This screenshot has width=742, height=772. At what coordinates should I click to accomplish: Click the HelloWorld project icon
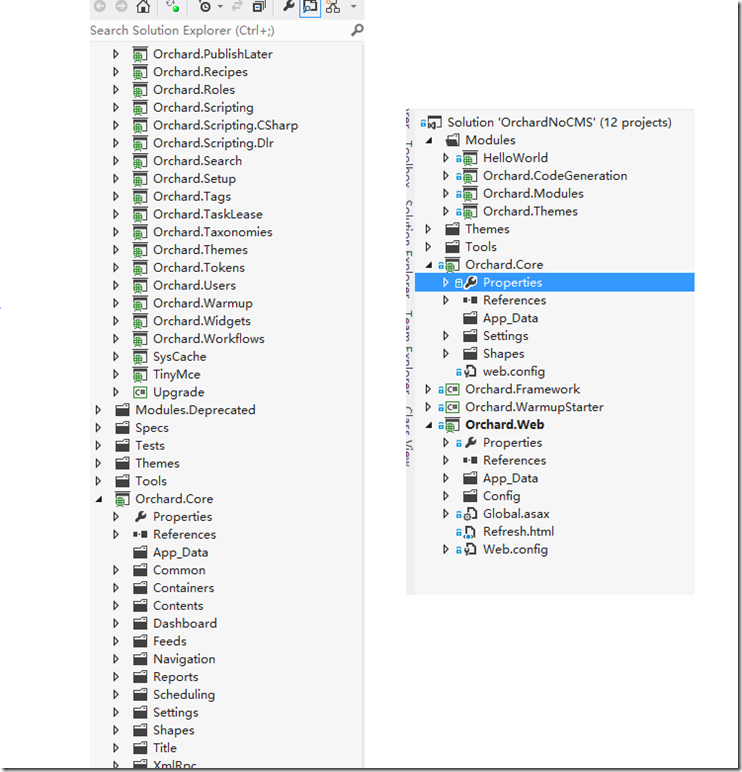[470, 158]
